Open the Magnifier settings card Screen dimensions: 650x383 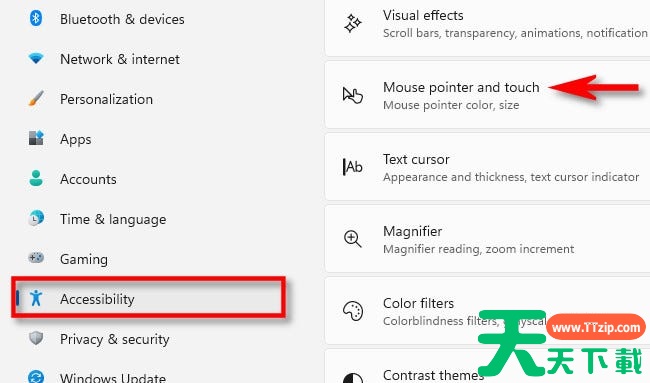(x=488, y=239)
